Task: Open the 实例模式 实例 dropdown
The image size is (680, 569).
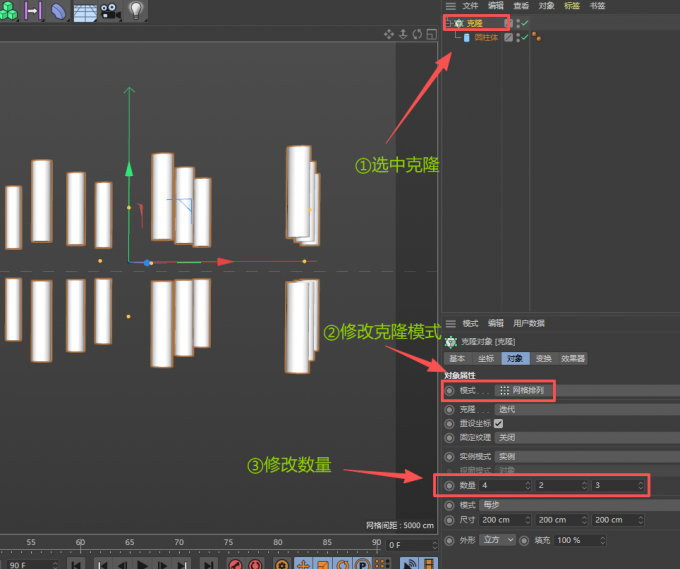Action: coord(587,457)
